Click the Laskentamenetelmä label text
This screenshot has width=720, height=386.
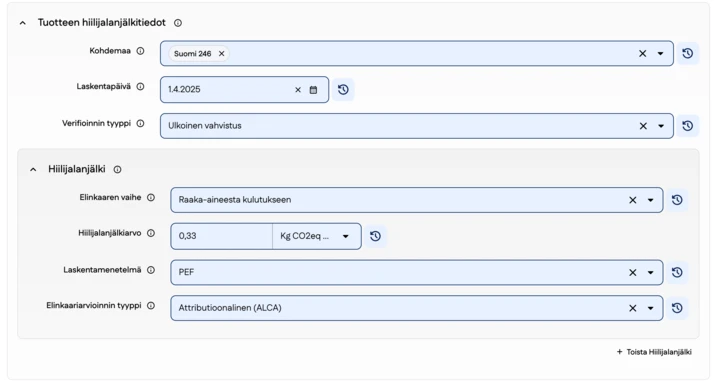102,270
